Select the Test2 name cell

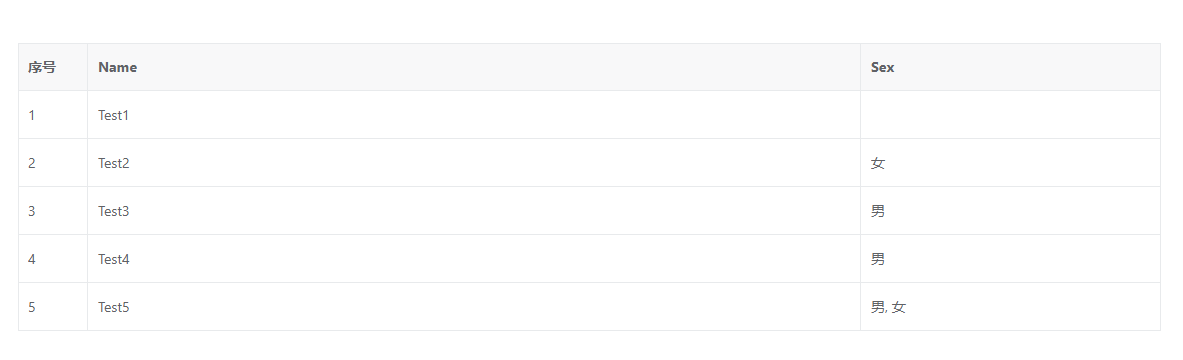coord(474,162)
